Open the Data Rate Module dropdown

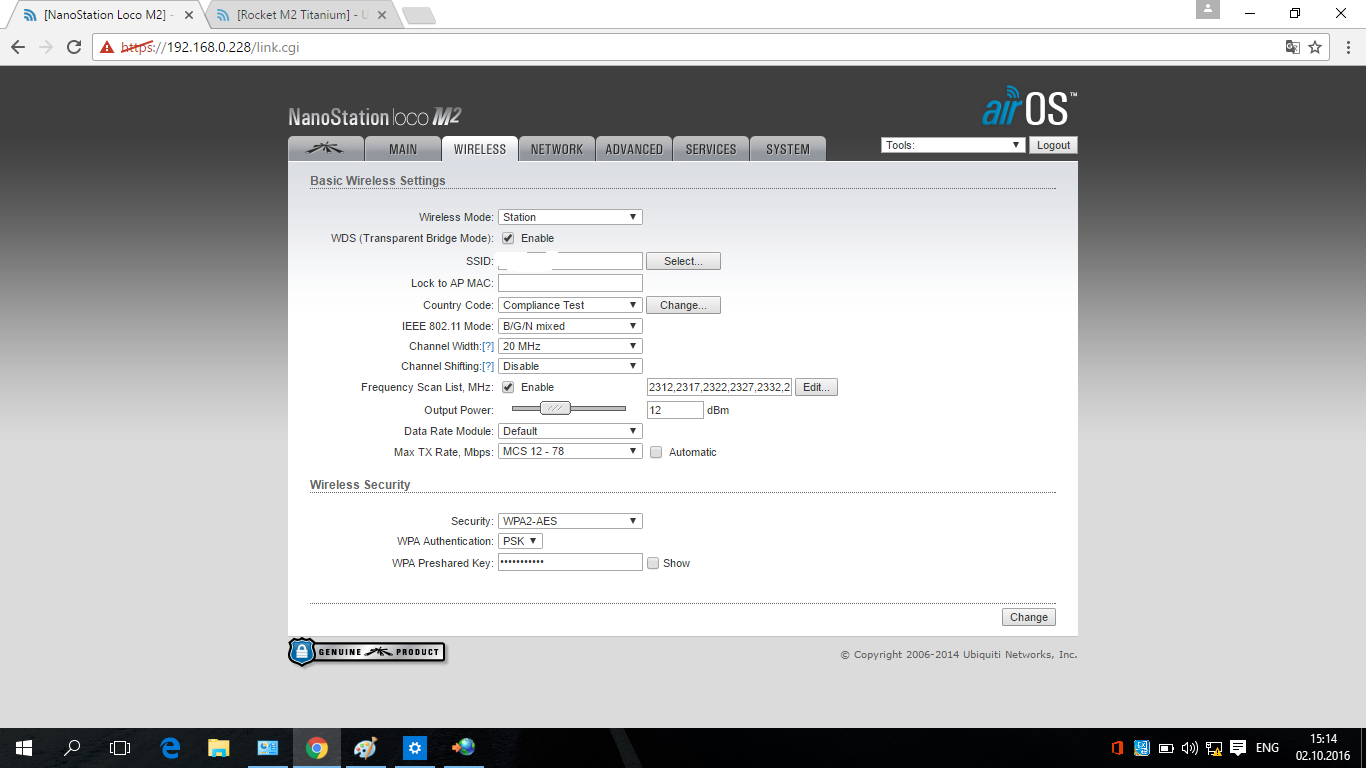[570, 431]
